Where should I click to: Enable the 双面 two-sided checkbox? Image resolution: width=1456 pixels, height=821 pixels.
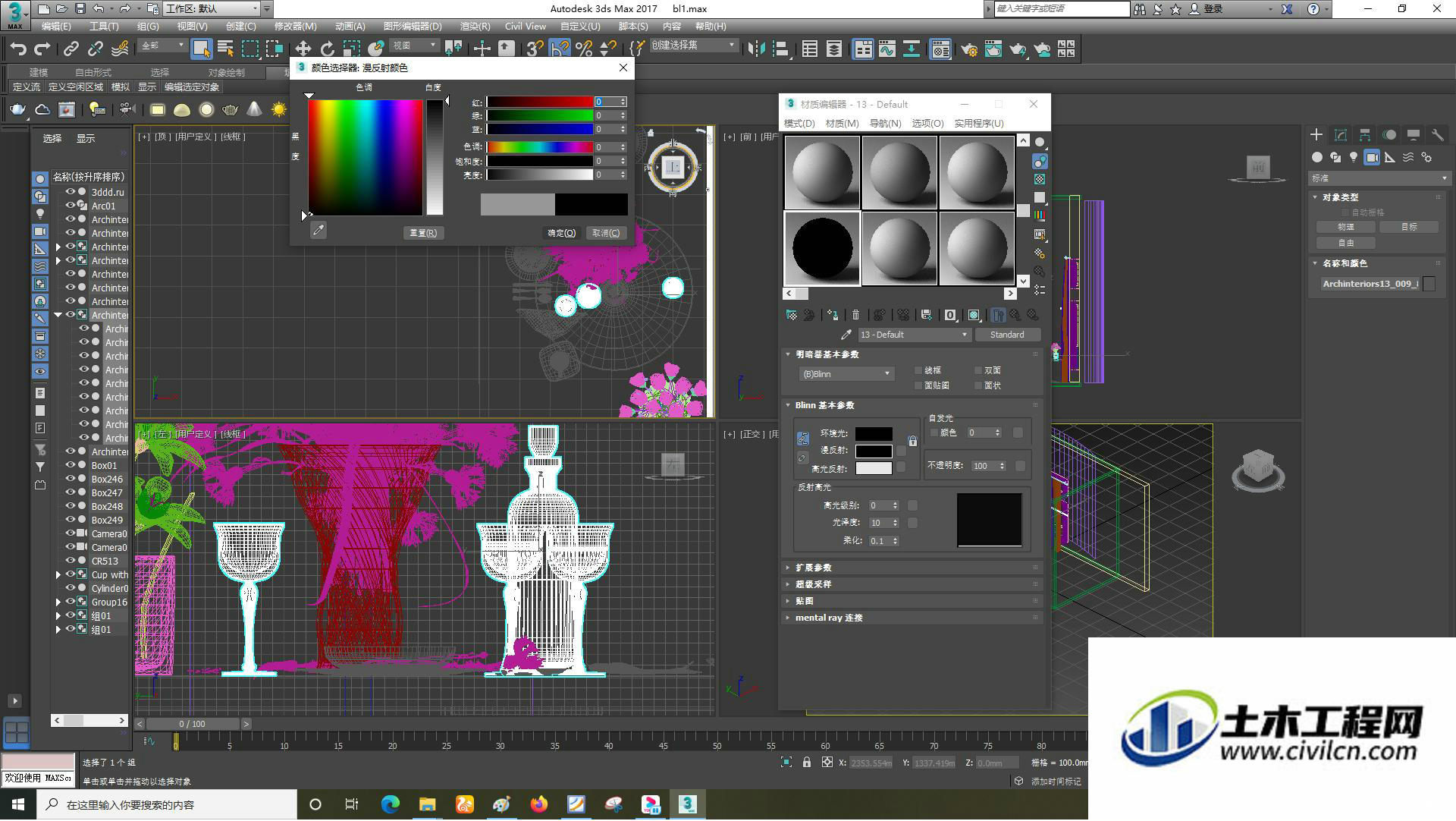point(977,370)
